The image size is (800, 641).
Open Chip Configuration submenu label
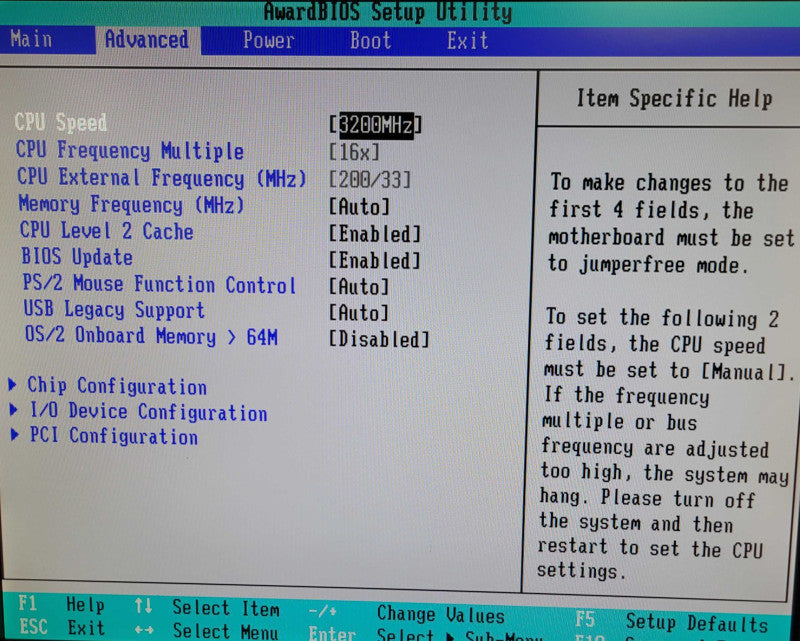pos(117,386)
